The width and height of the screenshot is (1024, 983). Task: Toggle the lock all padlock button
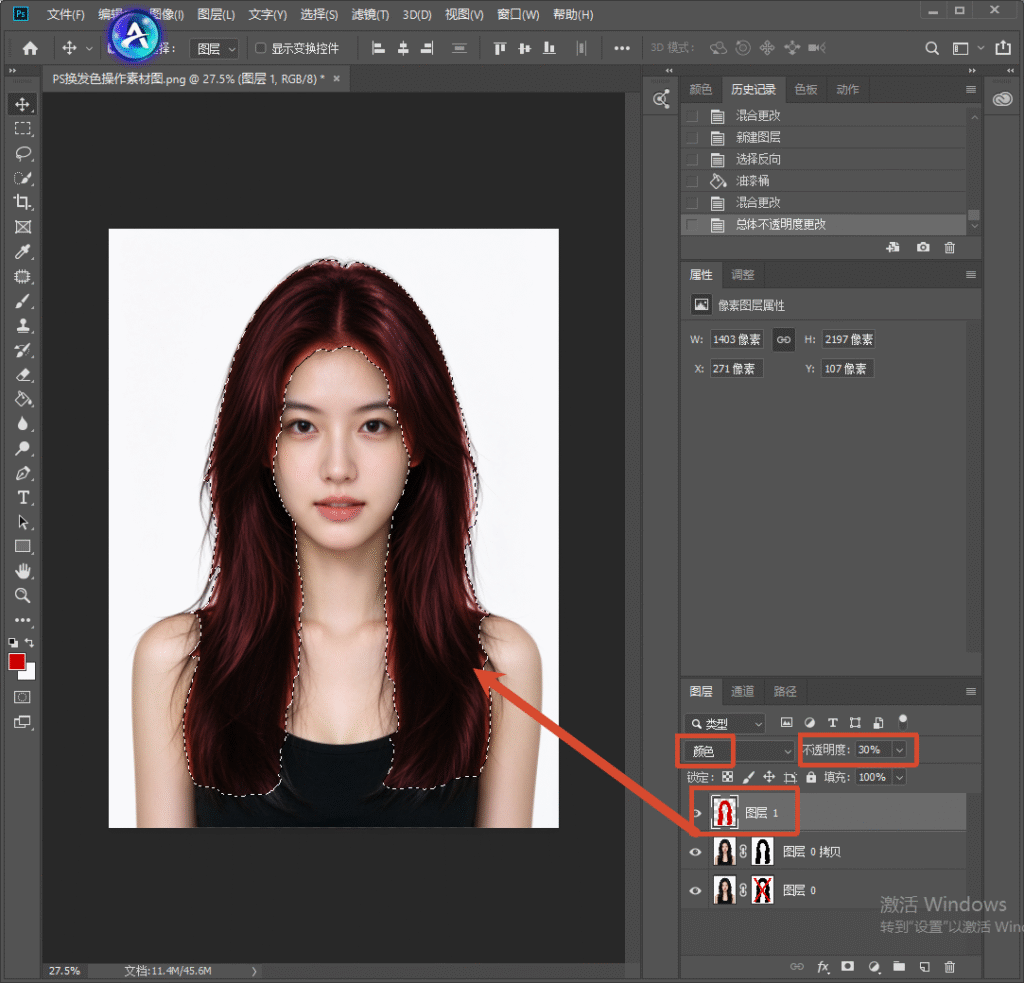coord(811,777)
